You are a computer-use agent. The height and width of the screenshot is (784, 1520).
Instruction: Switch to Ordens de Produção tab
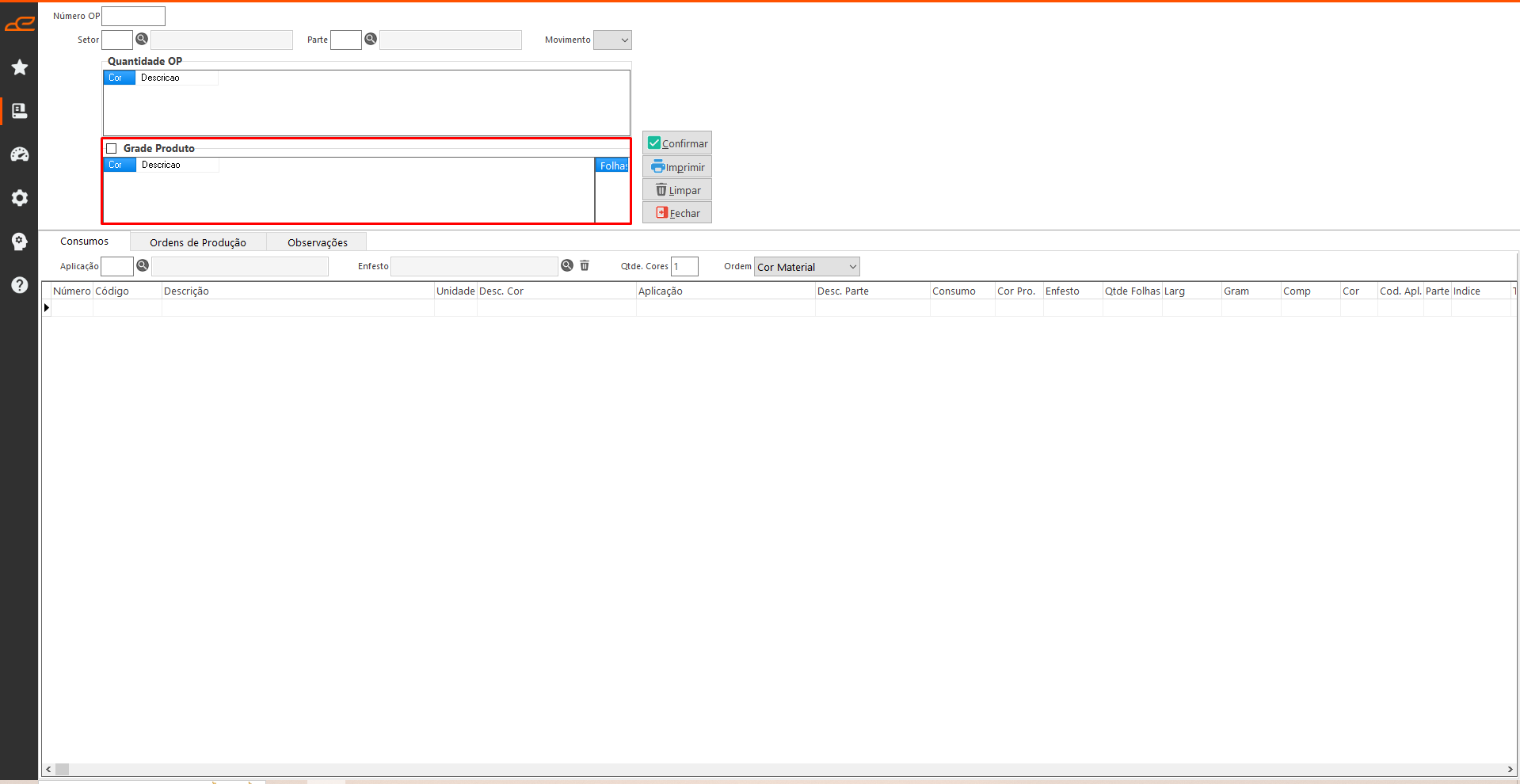[x=198, y=242]
